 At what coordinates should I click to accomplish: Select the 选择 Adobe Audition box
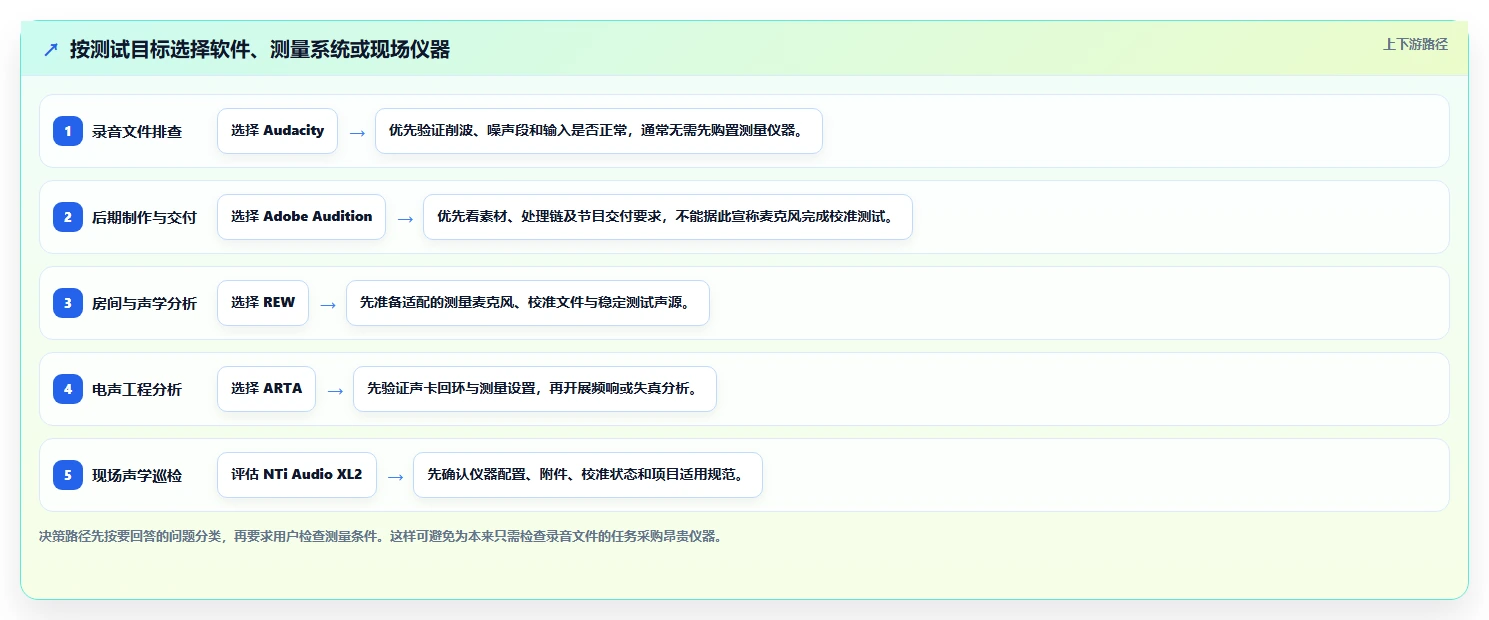pyautogui.click(x=301, y=217)
